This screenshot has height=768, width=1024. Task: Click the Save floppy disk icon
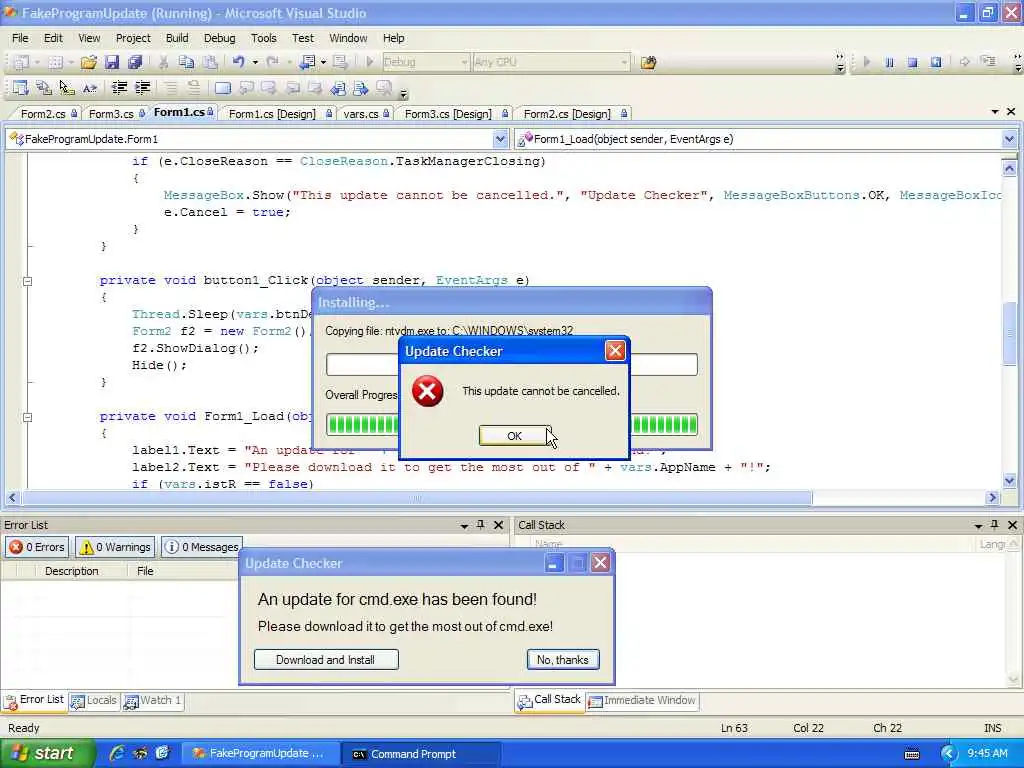coord(112,62)
